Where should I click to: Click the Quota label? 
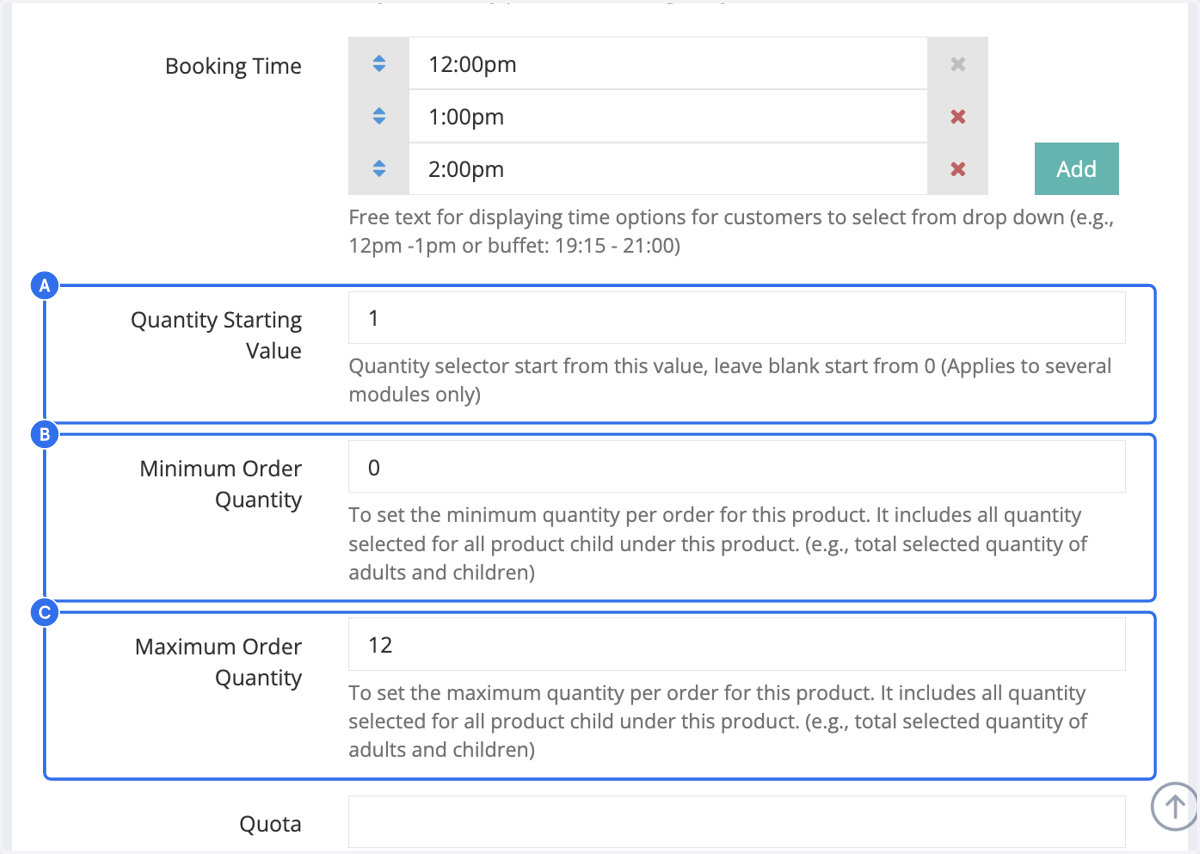coord(270,825)
